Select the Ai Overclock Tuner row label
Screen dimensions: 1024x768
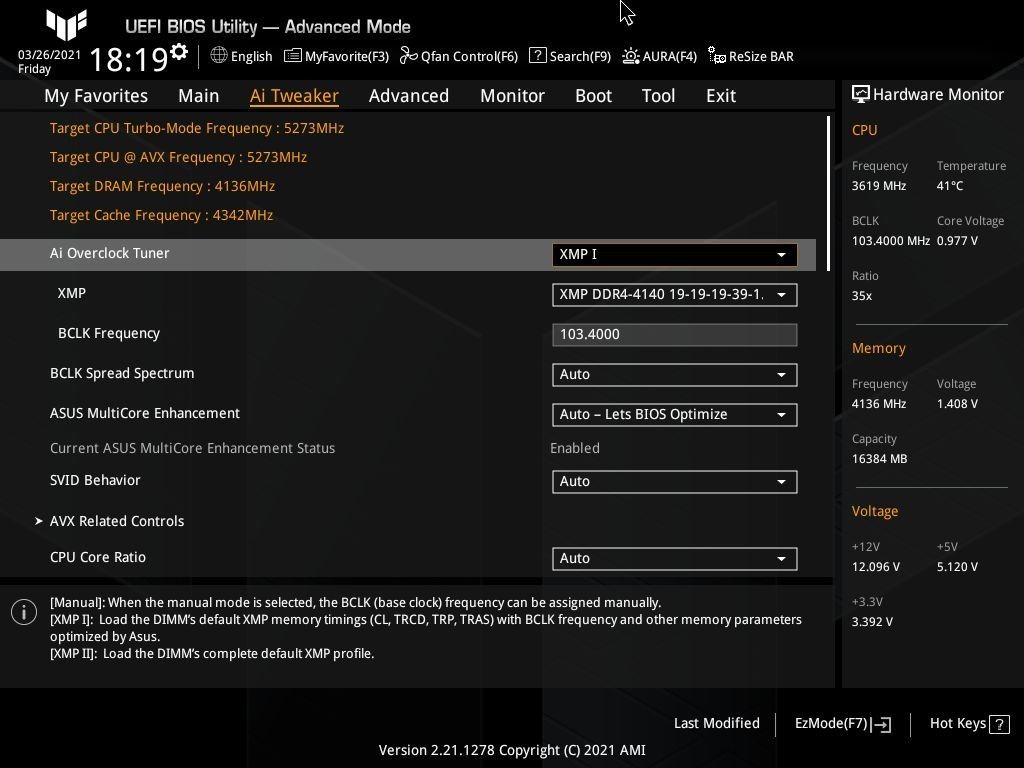tap(110, 253)
